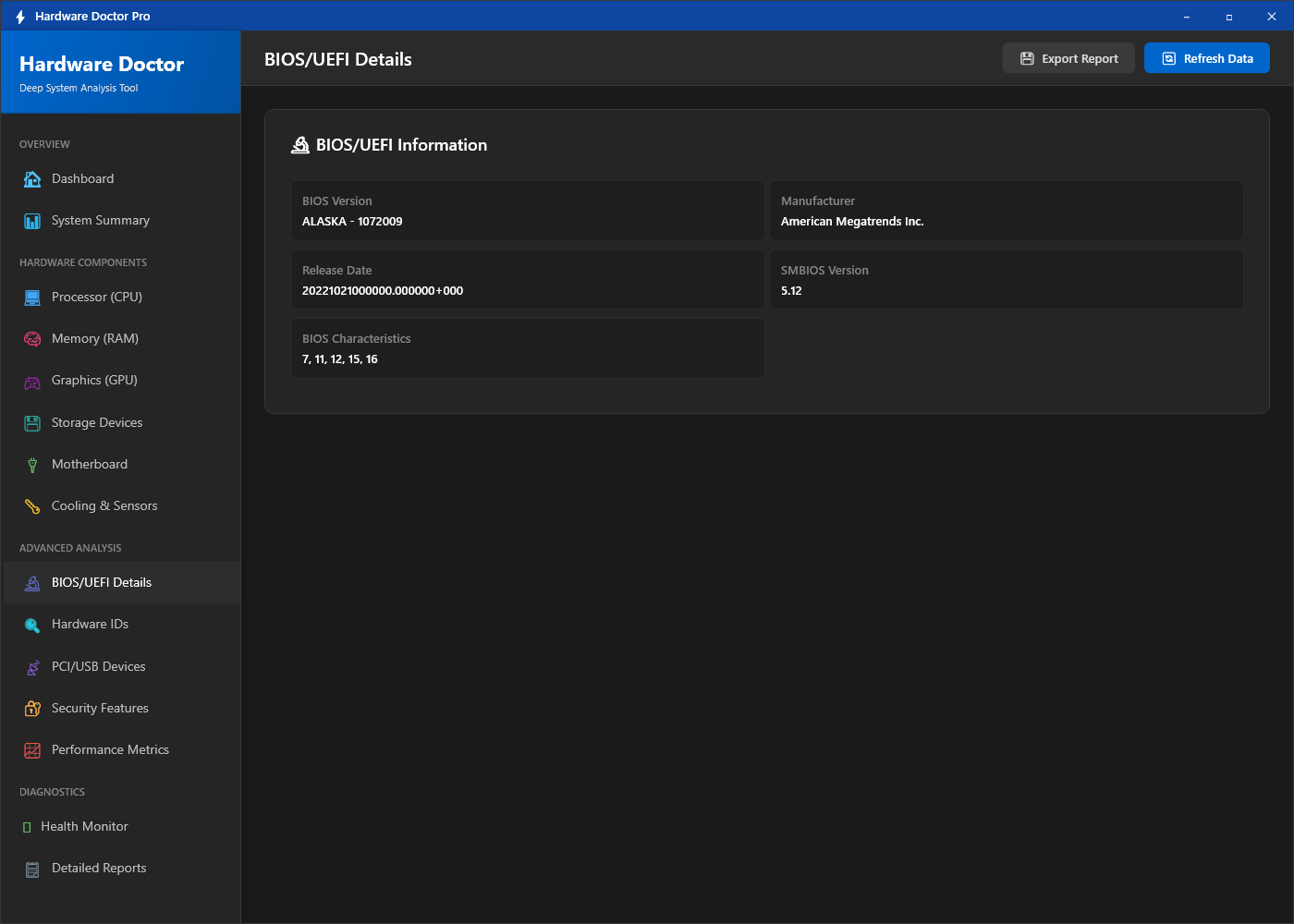Image resolution: width=1294 pixels, height=924 pixels.
Task: Select Processor (CPU) in sidebar
Action: click(x=121, y=298)
